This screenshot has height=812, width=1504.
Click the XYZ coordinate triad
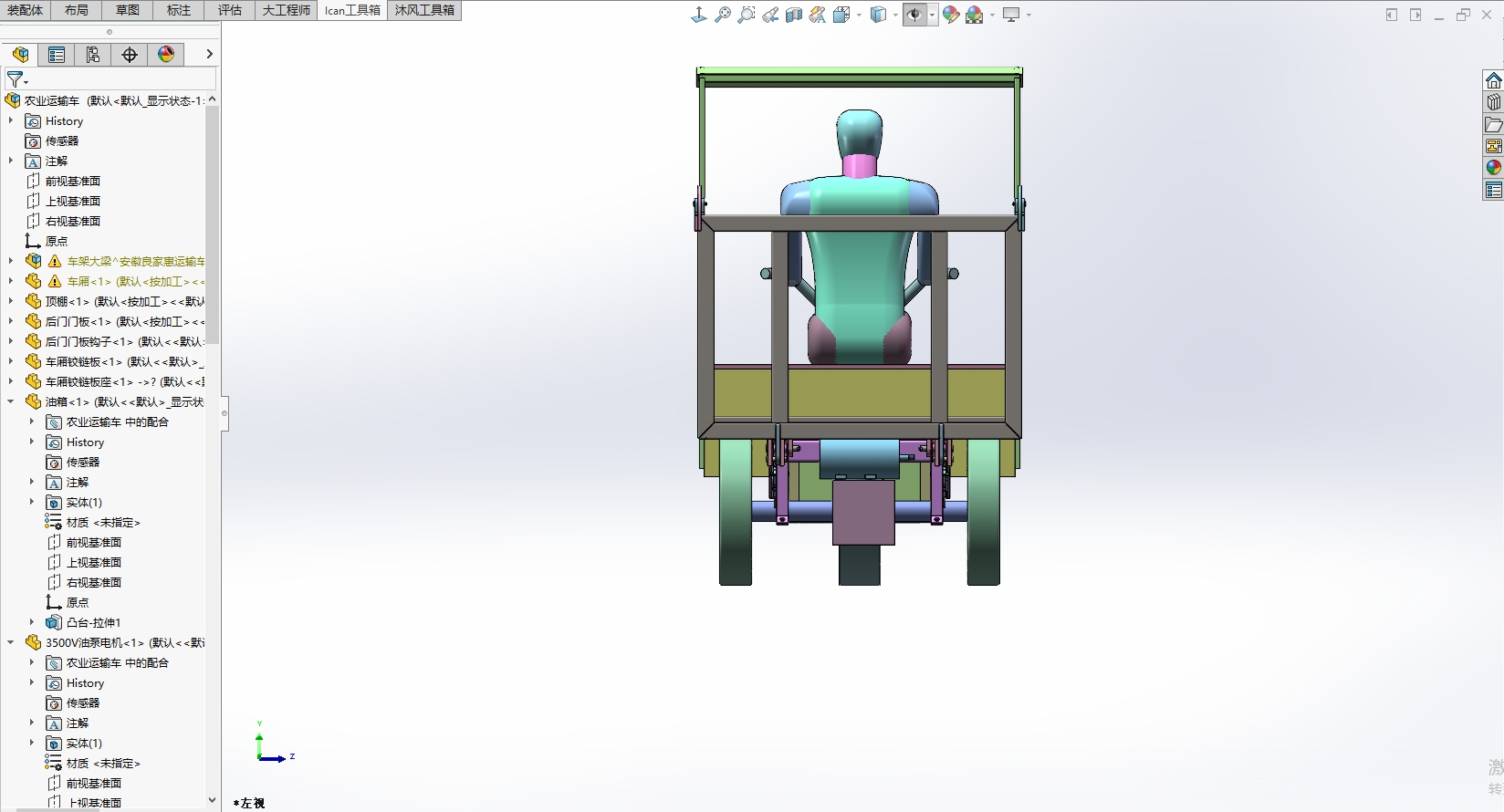(x=273, y=743)
